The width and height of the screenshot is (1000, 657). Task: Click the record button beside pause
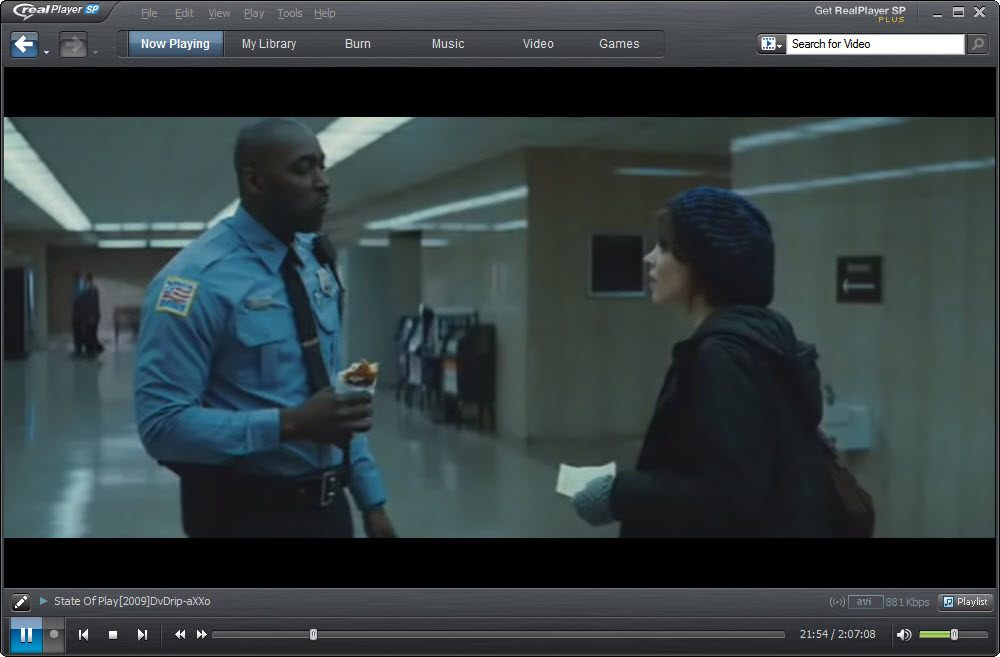point(54,634)
